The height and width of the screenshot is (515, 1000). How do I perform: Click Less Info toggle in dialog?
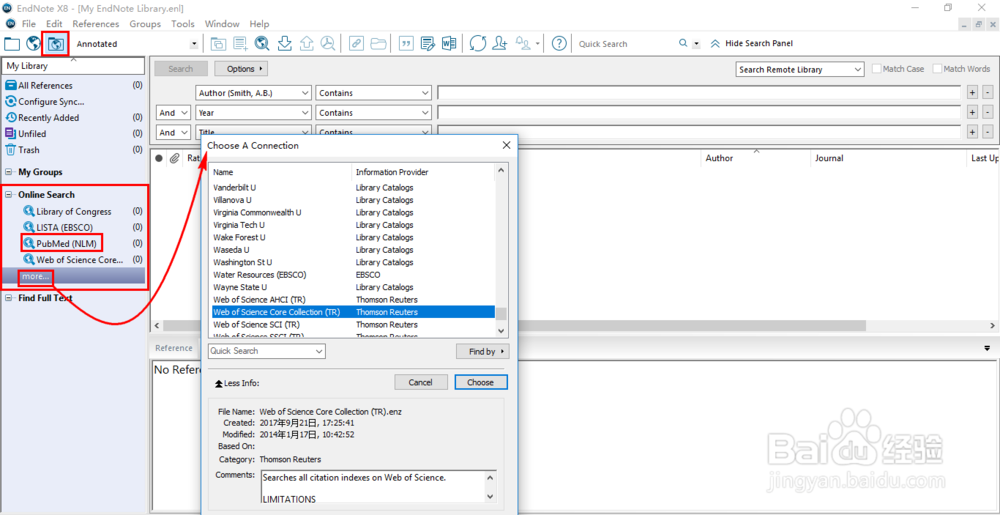pyautogui.click(x=237, y=383)
